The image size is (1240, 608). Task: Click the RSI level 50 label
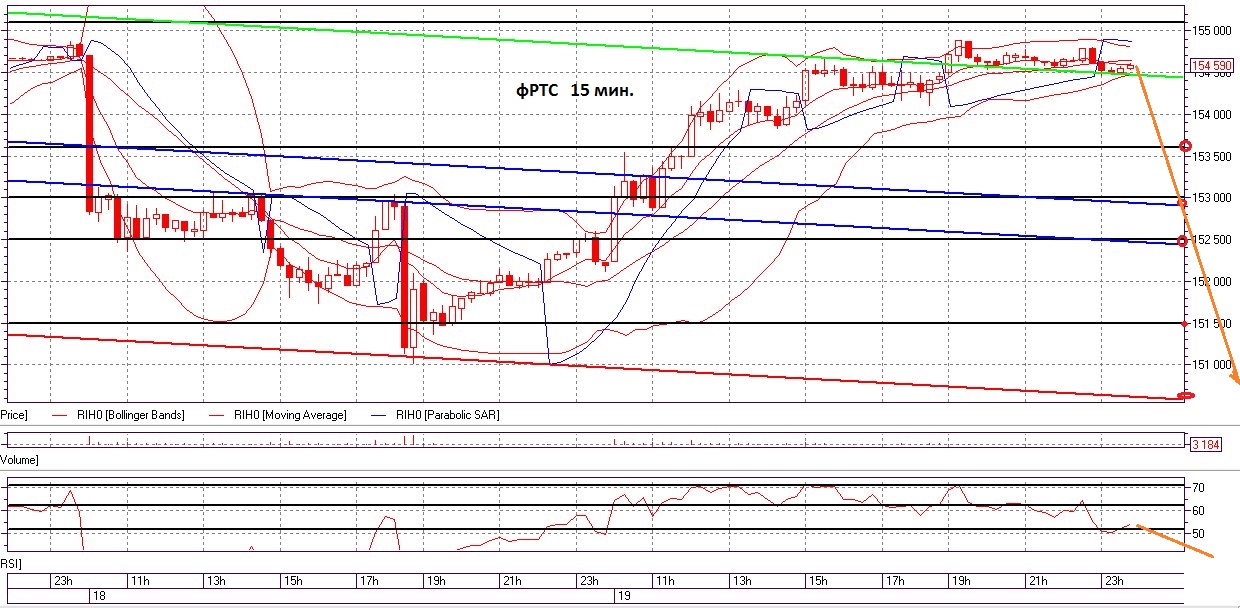1197,534
